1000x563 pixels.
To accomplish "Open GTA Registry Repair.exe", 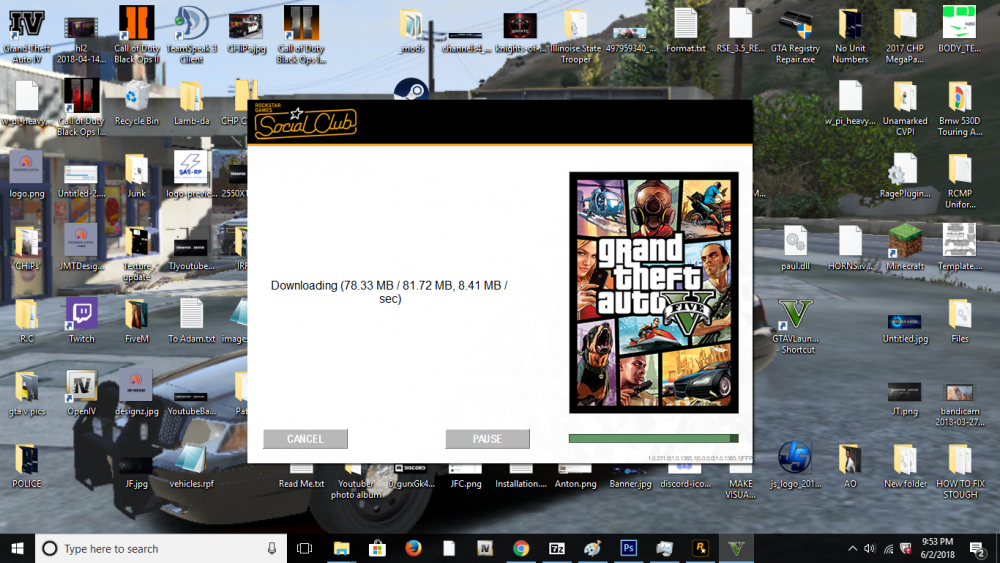I will click(795, 35).
